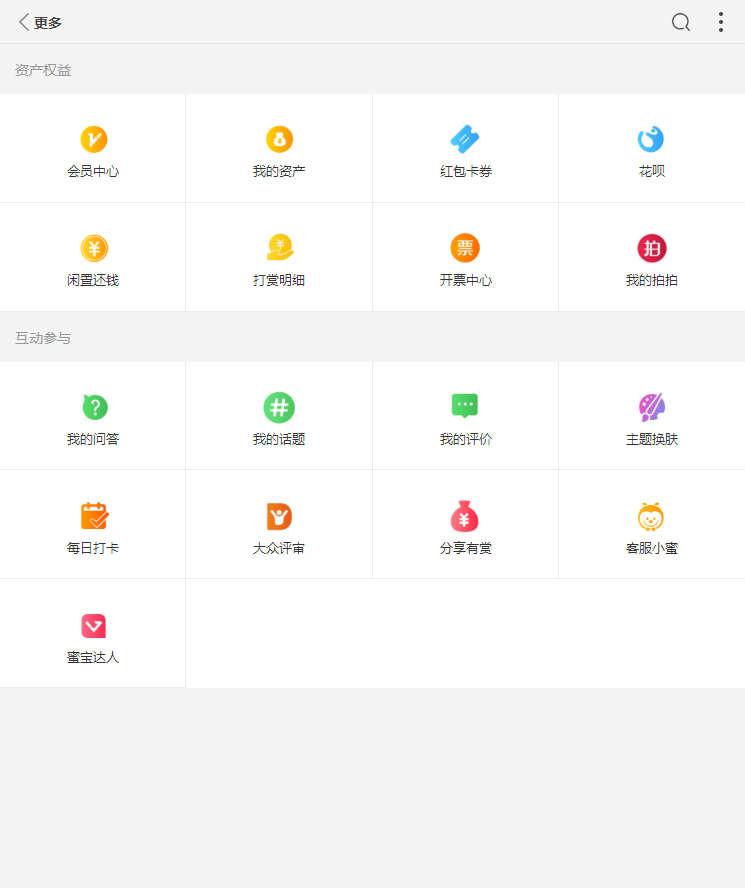745x888 pixels.
Task: Tap the green 我的话题 hashtag icon
Action: tap(279, 407)
